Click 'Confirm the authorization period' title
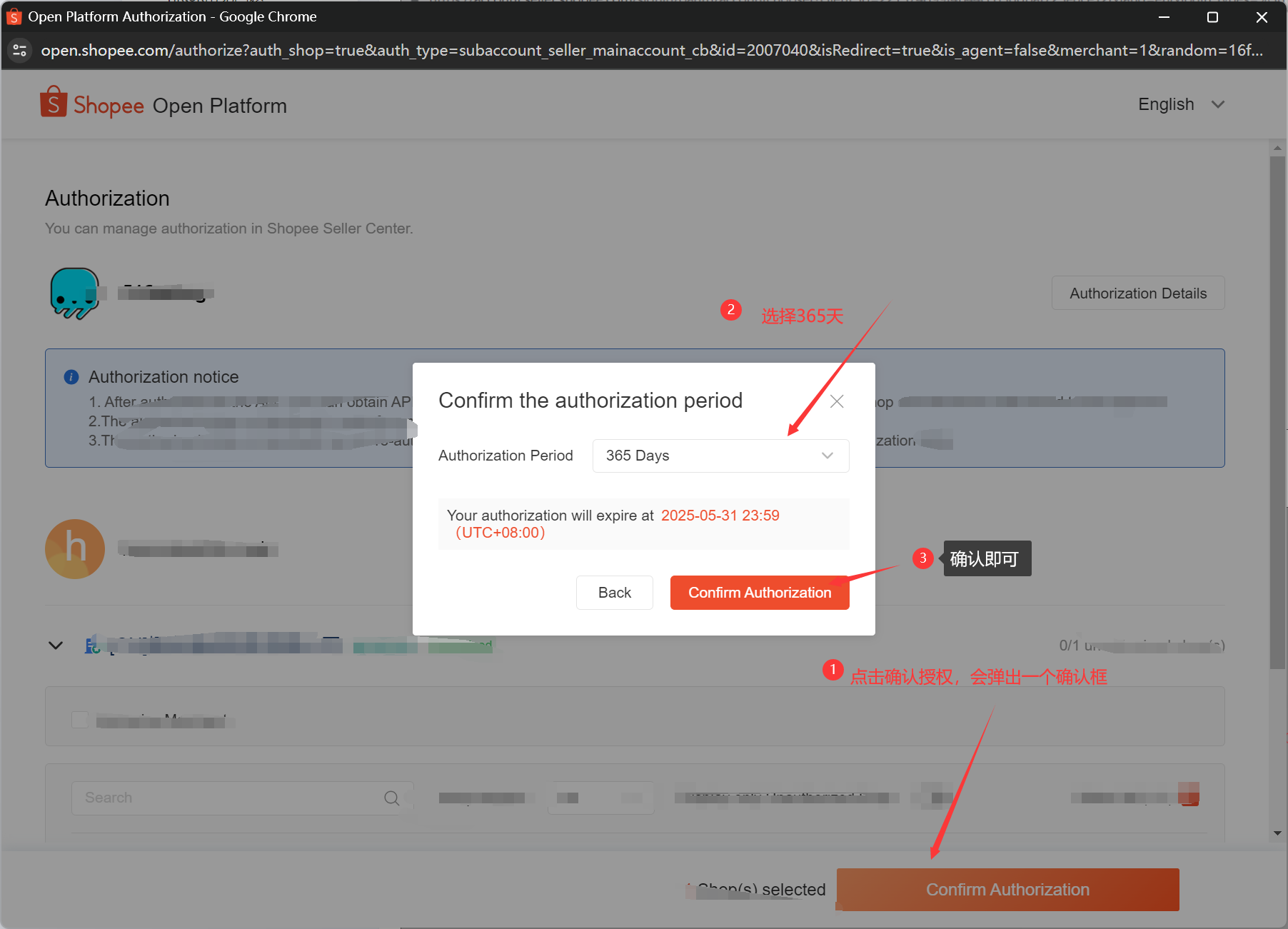Image resolution: width=1288 pixels, height=929 pixels. (x=590, y=401)
